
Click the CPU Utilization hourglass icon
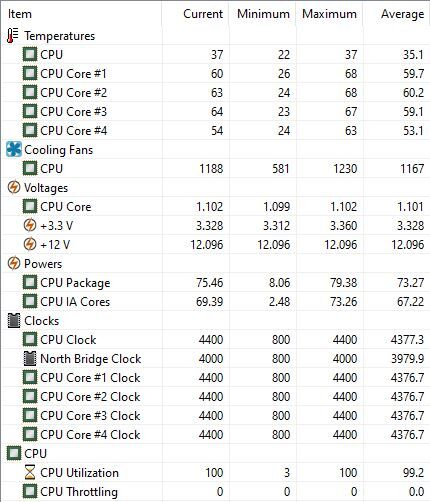pyautogui.click(x=30, y=472)
